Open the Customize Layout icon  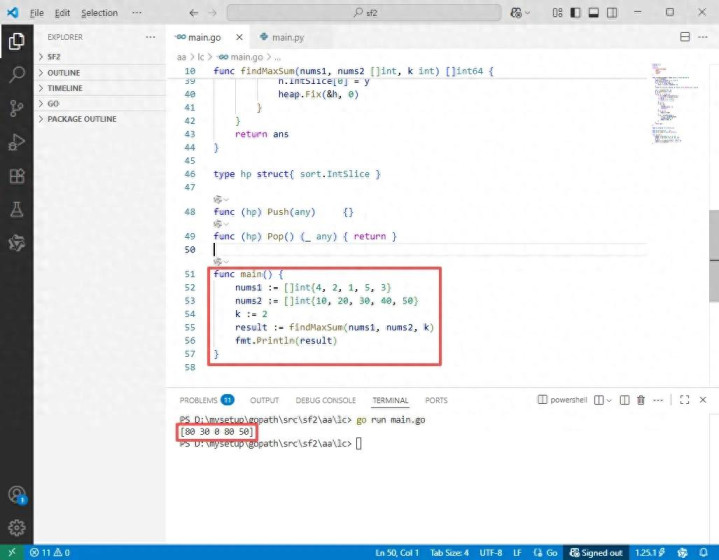557,13
